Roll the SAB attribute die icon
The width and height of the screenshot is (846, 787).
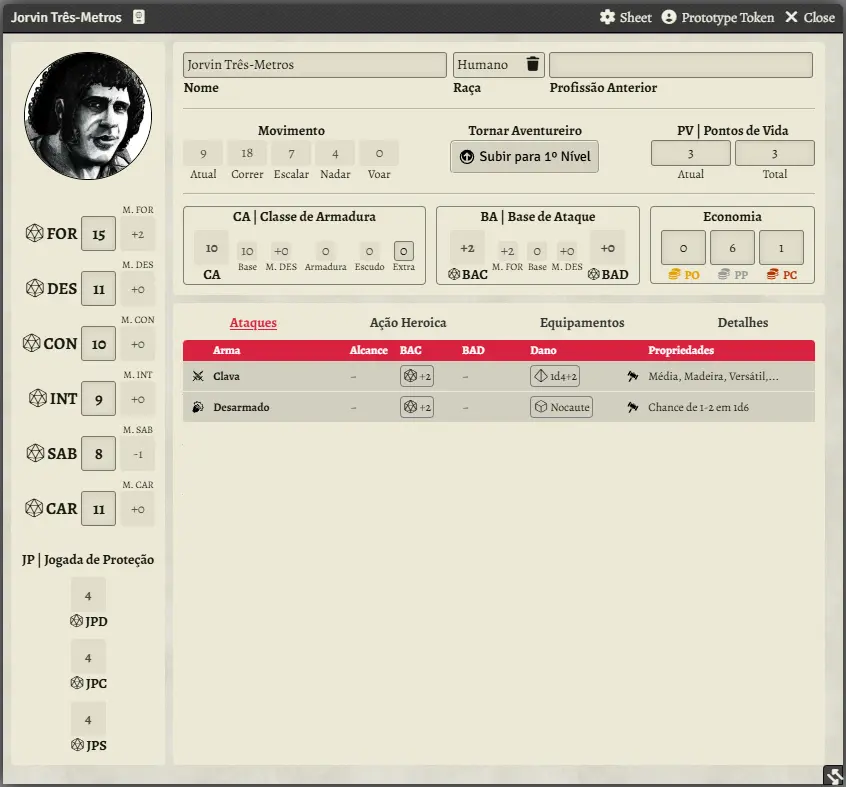coord(35,453)
